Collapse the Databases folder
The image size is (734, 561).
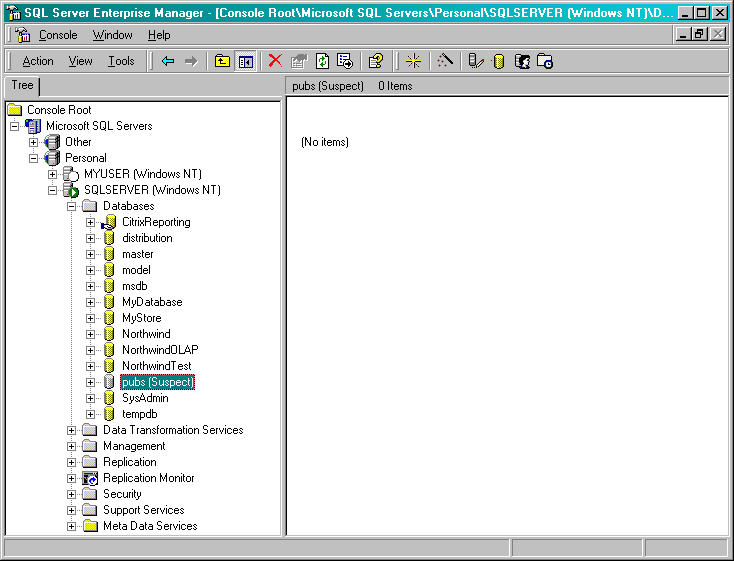[72, 206]
